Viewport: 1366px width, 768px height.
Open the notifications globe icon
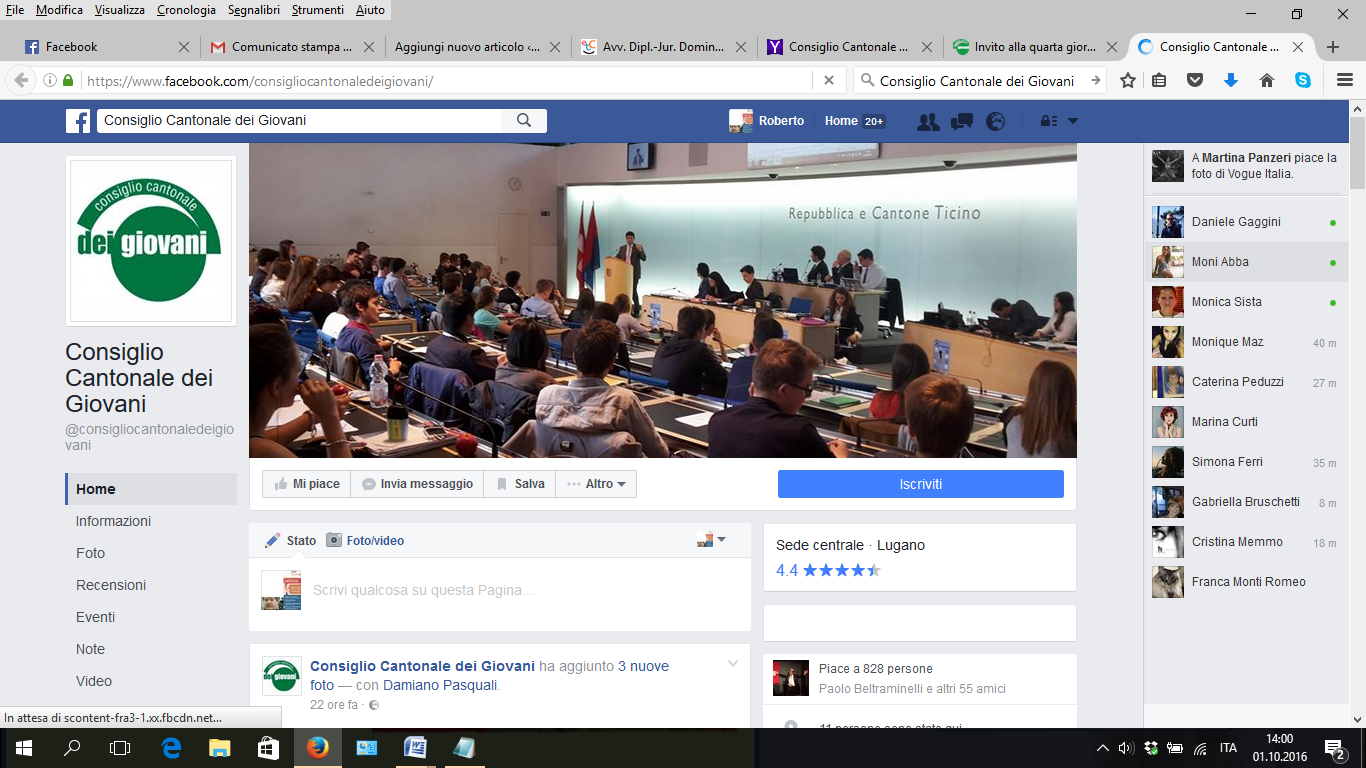click(x=995, y=121)
